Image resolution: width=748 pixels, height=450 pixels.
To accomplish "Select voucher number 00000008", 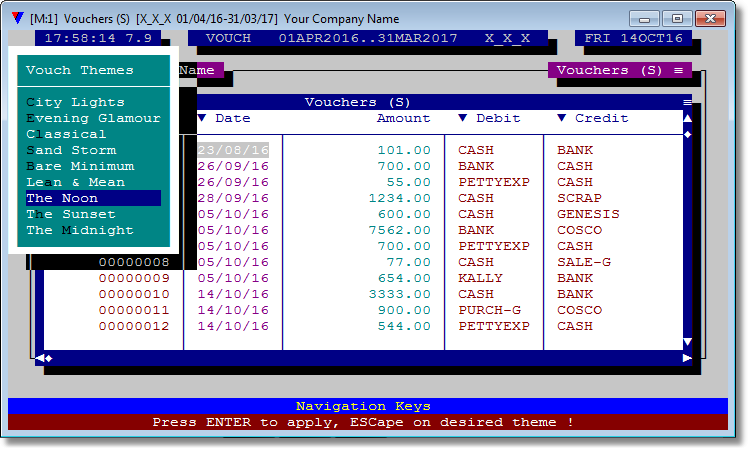I will pos(134,262).
